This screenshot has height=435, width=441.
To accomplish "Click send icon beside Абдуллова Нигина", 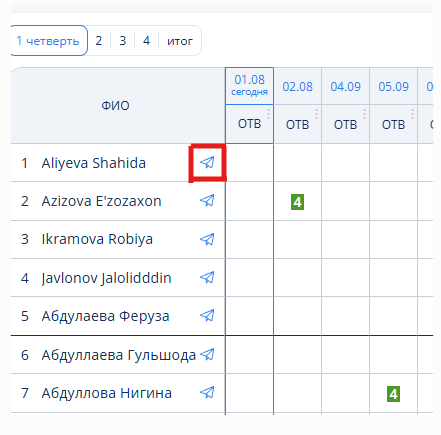I will (x=207, y=392).
